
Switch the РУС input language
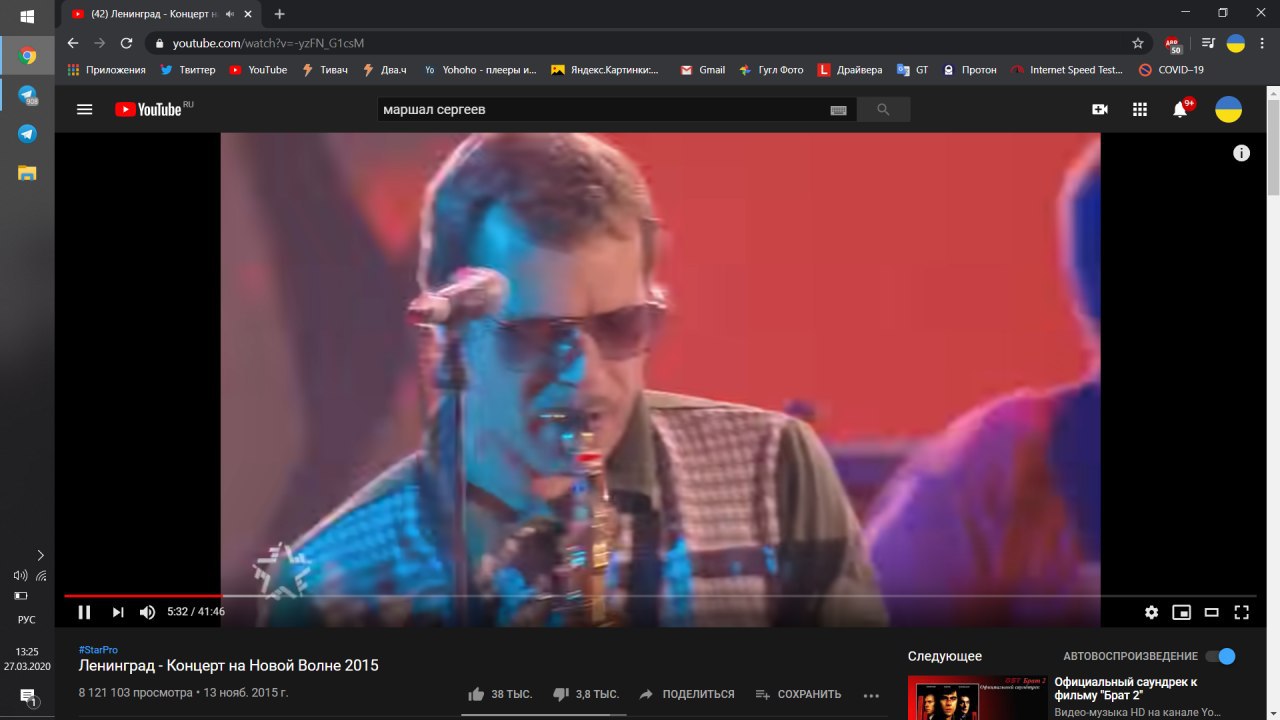[x=27, y=620]
